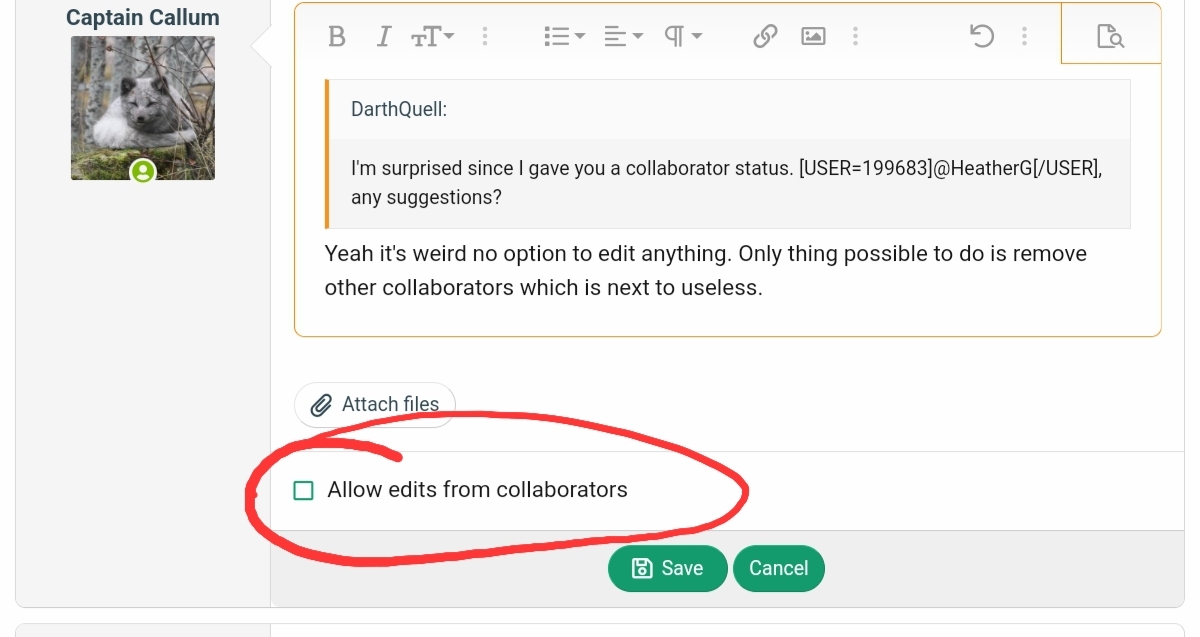
Task: Click the 'Allow edits from collaborators' label
Action: pyautogui.click(x=477, y=490)
